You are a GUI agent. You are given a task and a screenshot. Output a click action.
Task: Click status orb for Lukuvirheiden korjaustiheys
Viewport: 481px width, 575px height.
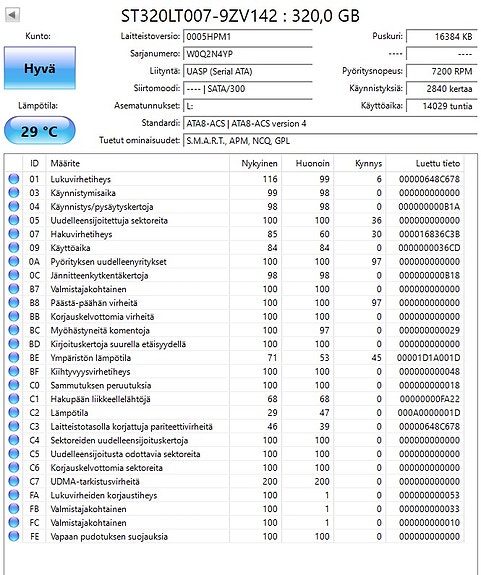point(14,495)
